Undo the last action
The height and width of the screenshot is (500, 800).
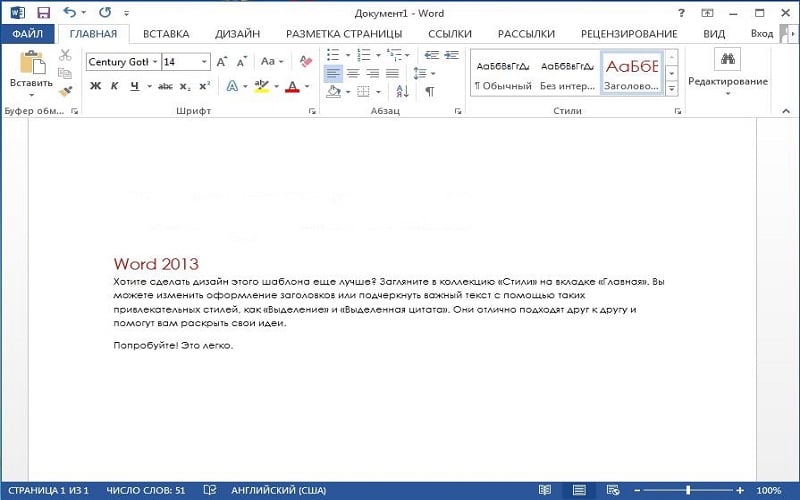70,13
